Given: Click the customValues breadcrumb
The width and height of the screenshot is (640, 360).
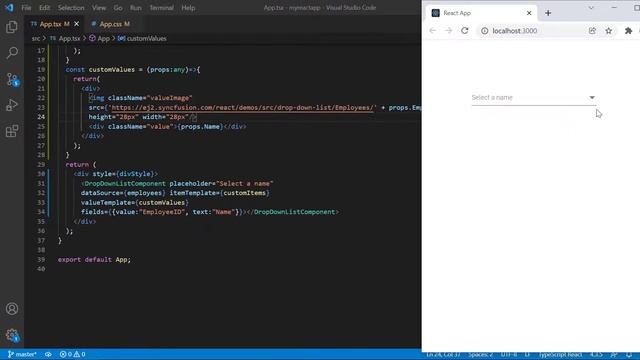Looking at the screenshot, I should (x=142, y=38).
